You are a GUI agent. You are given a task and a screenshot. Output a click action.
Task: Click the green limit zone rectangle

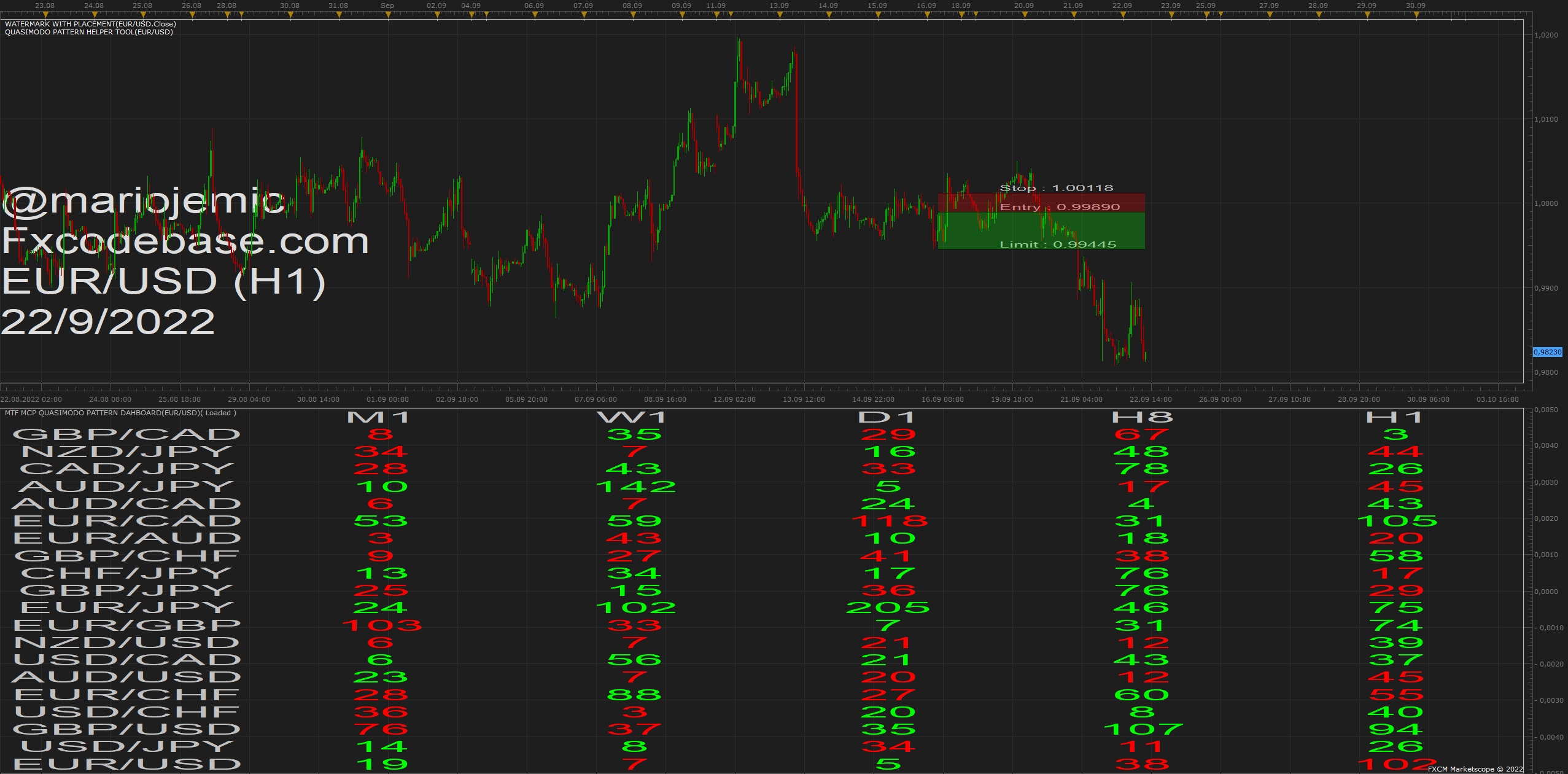[x=1041, y=231]
